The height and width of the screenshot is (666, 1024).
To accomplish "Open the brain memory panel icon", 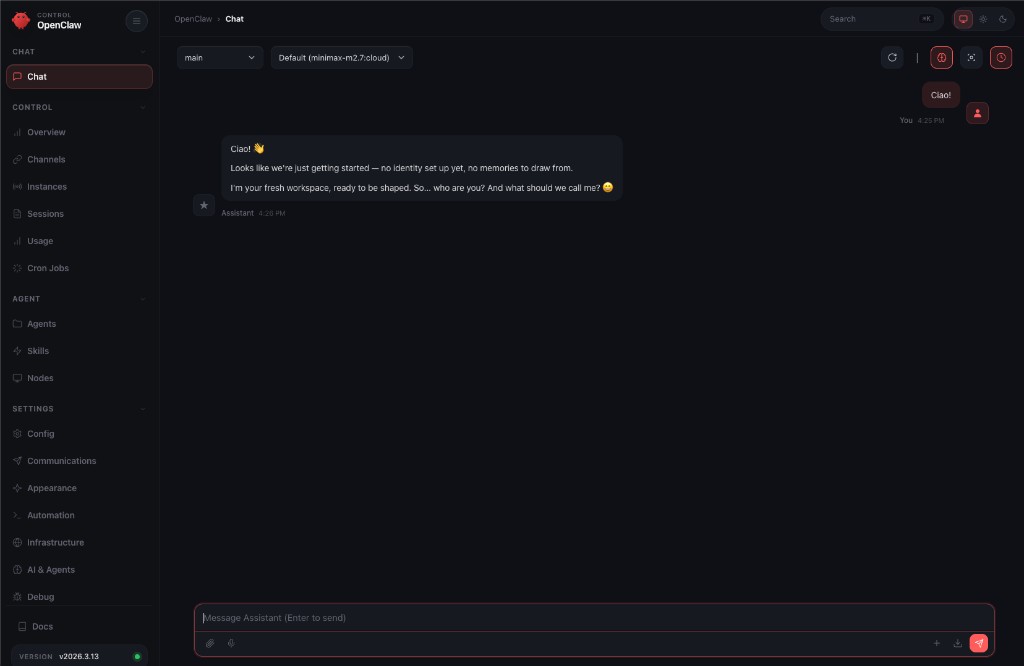I will [941, 57].
